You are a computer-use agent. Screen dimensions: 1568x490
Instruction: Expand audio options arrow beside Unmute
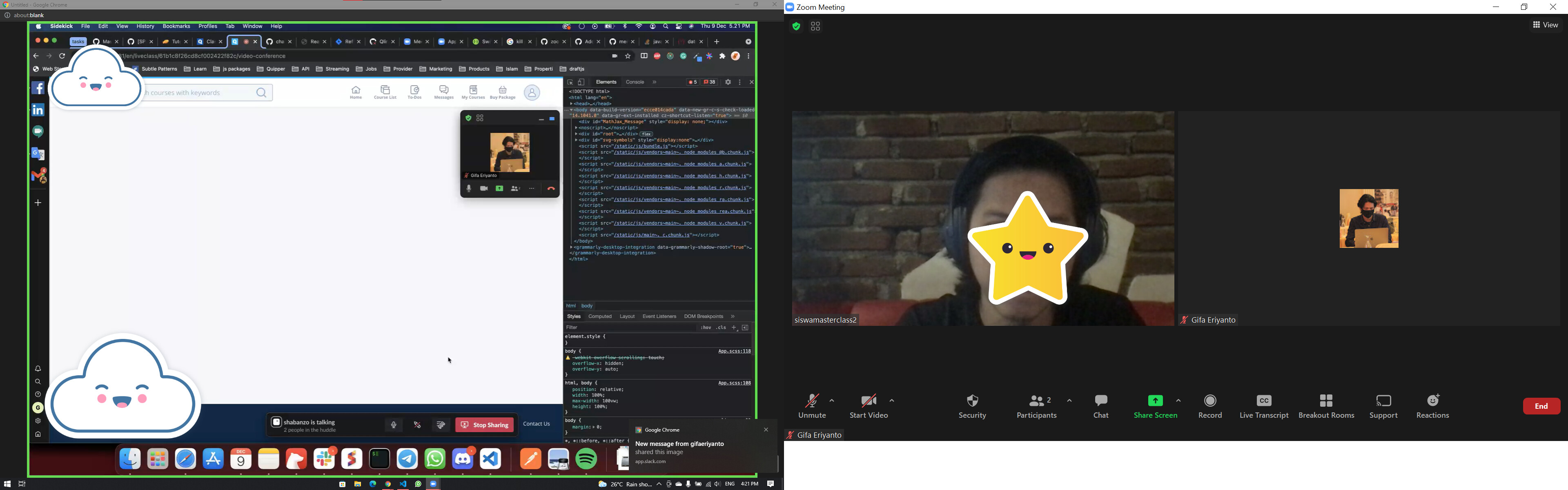click(832, 401)
